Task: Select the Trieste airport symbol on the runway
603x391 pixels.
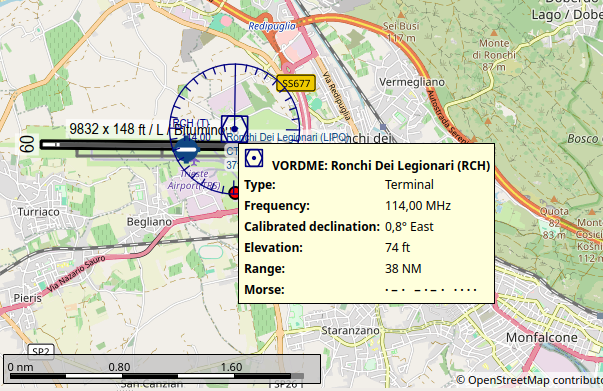Action: coord(186,149)
